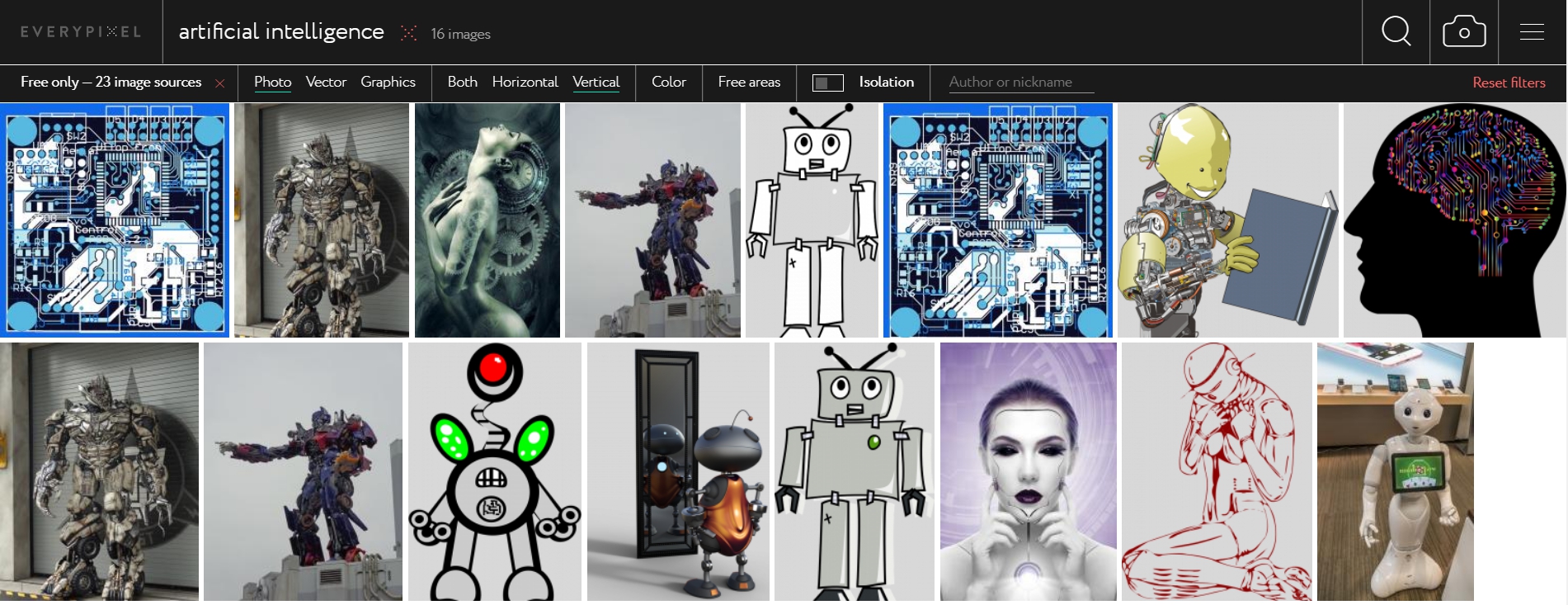Screen dimensions: 1568x605
Task: Select the Graphics type filter
Action: [388, 82]
